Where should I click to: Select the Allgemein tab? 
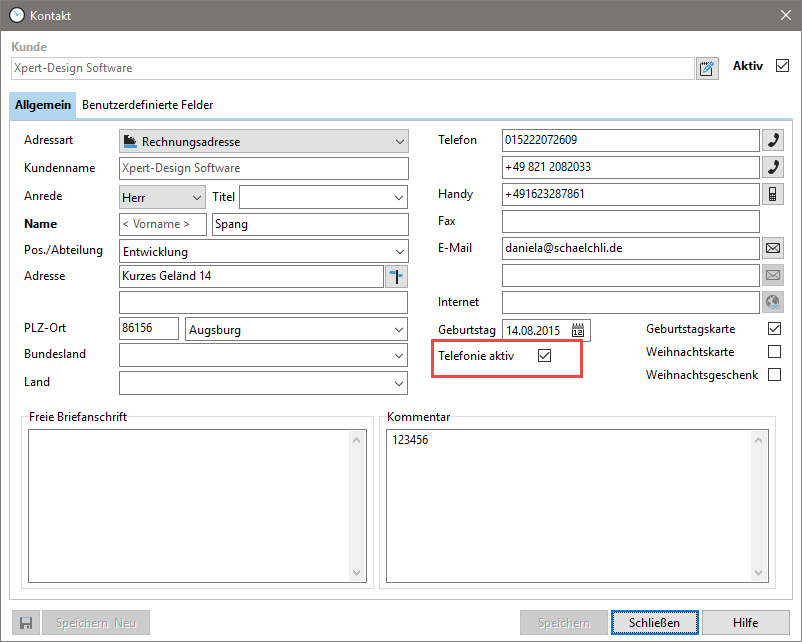point(43,105)
